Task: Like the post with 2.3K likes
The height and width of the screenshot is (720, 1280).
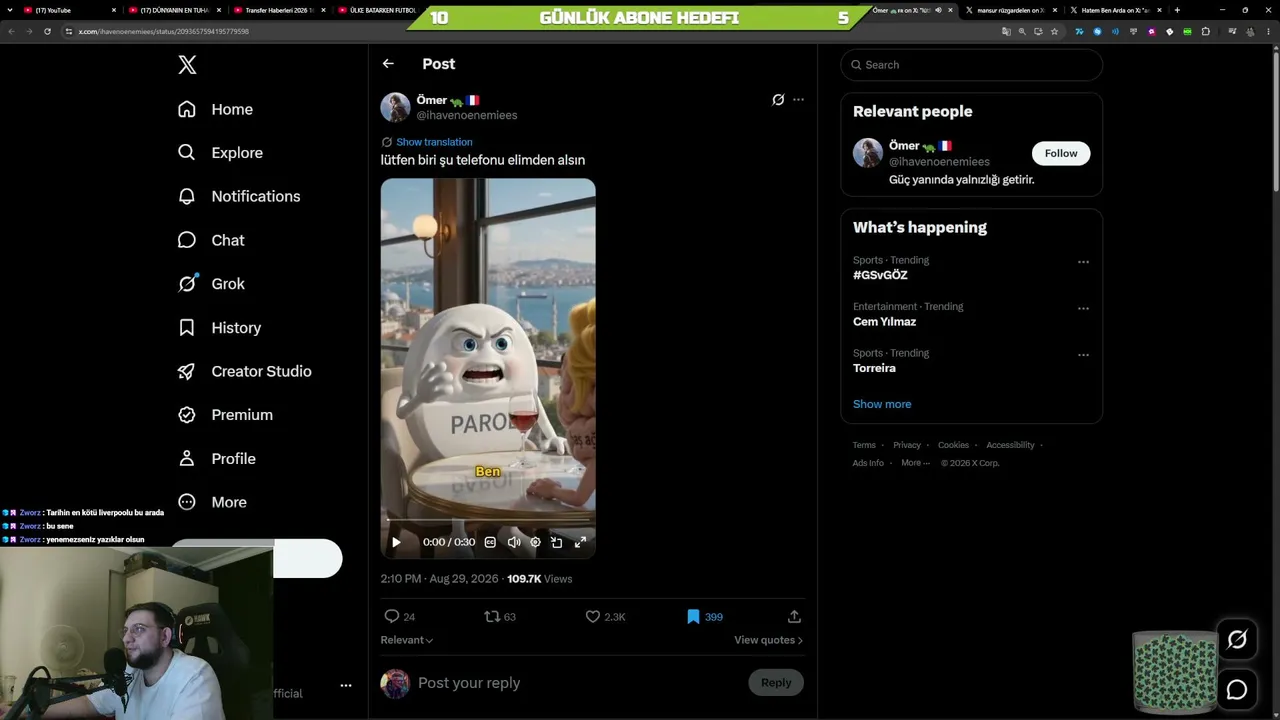Action: (x=593, y=617)
